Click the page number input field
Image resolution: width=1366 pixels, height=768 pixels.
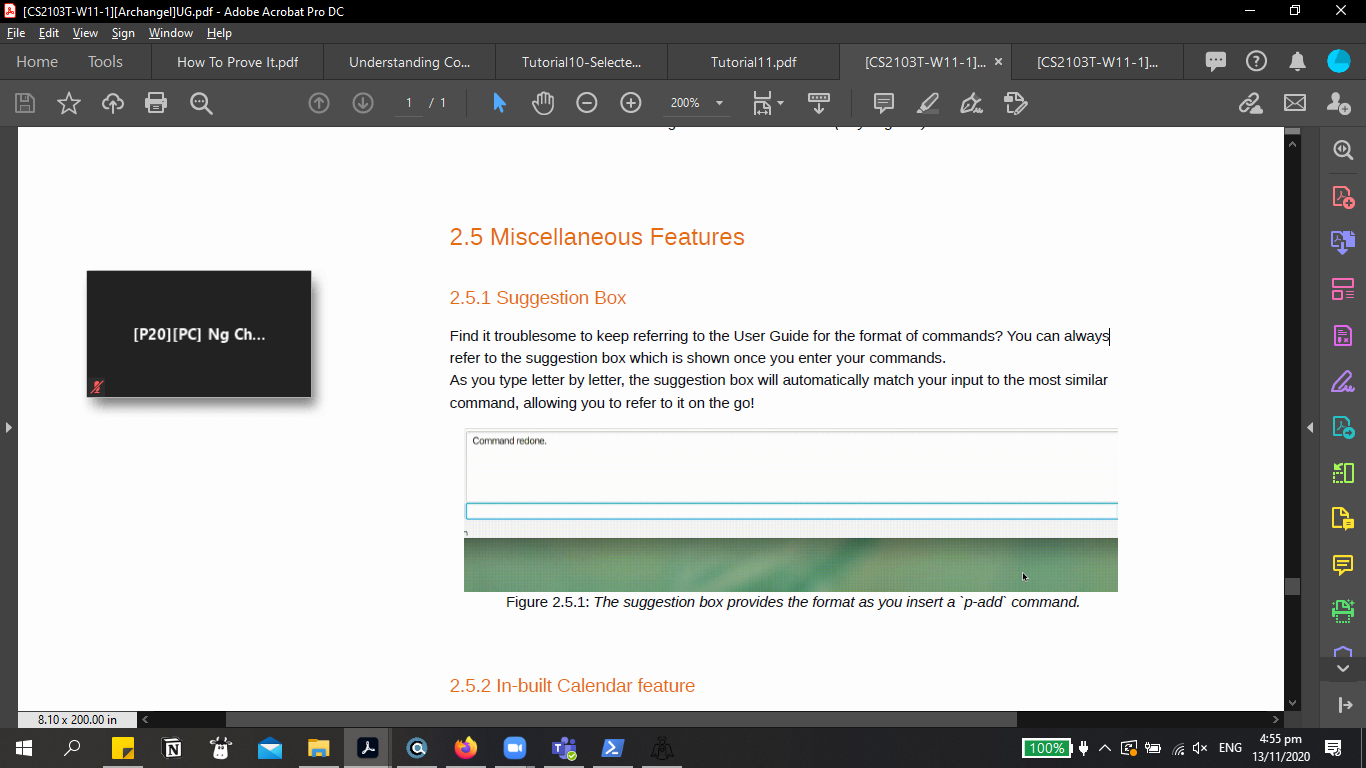point(408,103)
